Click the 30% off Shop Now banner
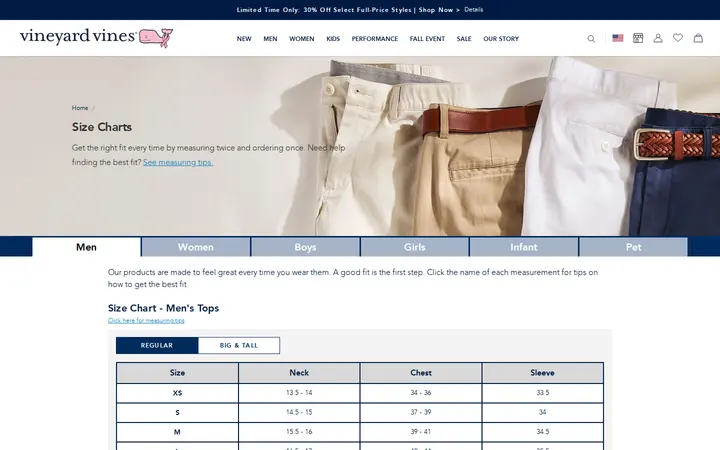The width and height of the screenshot is (720, 450). coord(348,10)
